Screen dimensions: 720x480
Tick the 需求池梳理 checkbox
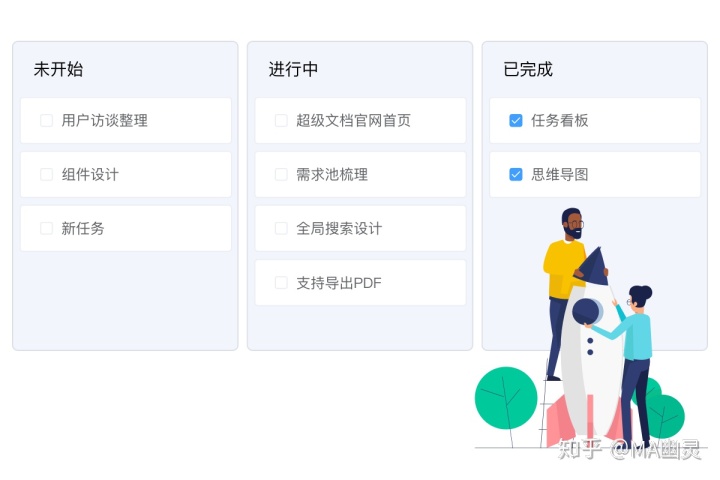pyautogui.click(x=281, y=175)
